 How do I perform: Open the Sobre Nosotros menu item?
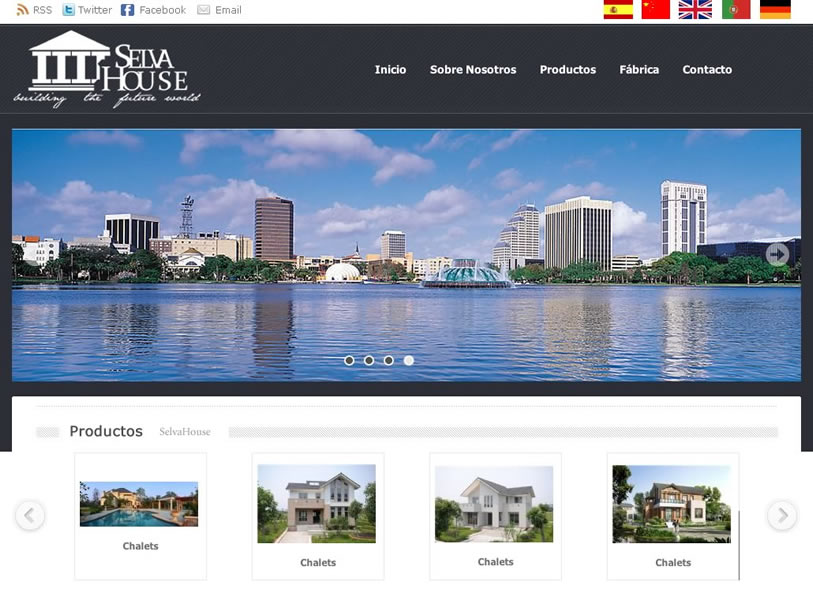(473, 70)
